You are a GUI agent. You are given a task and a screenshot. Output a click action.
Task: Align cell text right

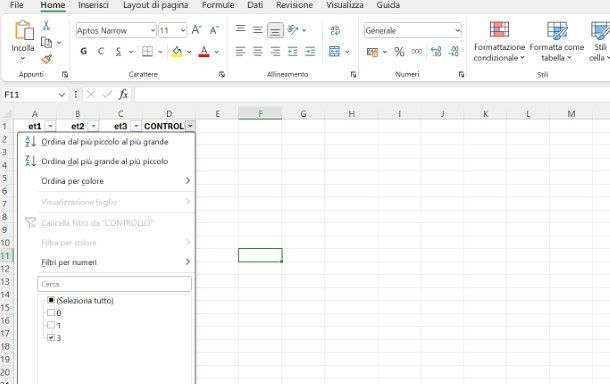click(275, 51)
